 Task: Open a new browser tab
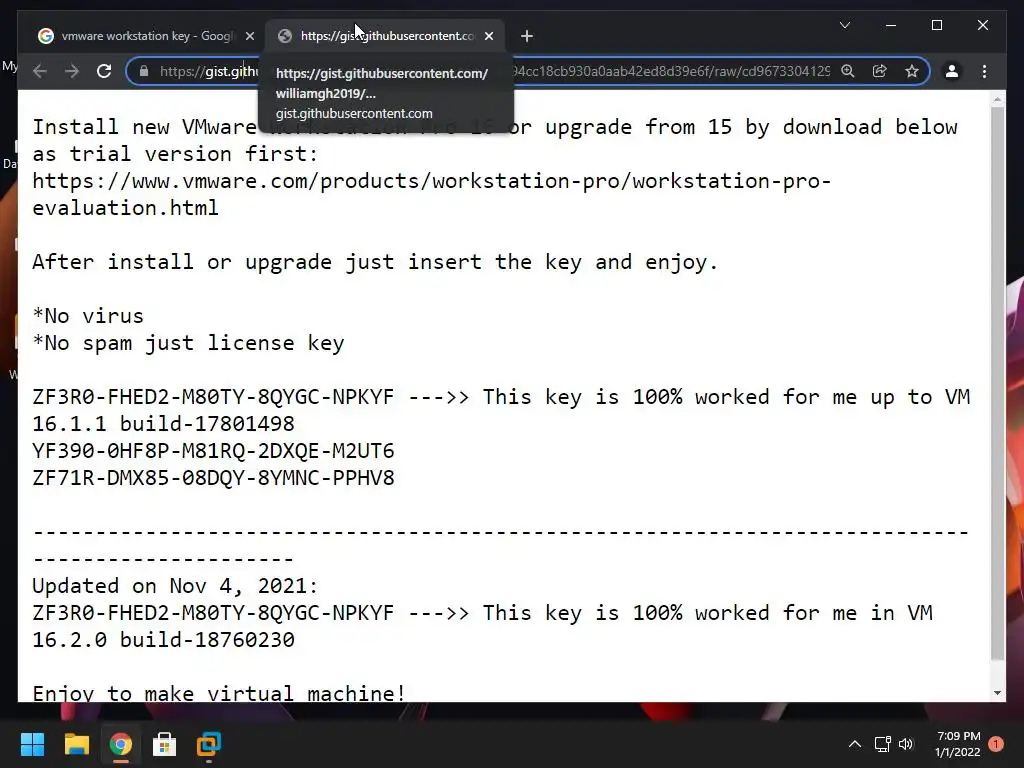click(x=527, y=36)
